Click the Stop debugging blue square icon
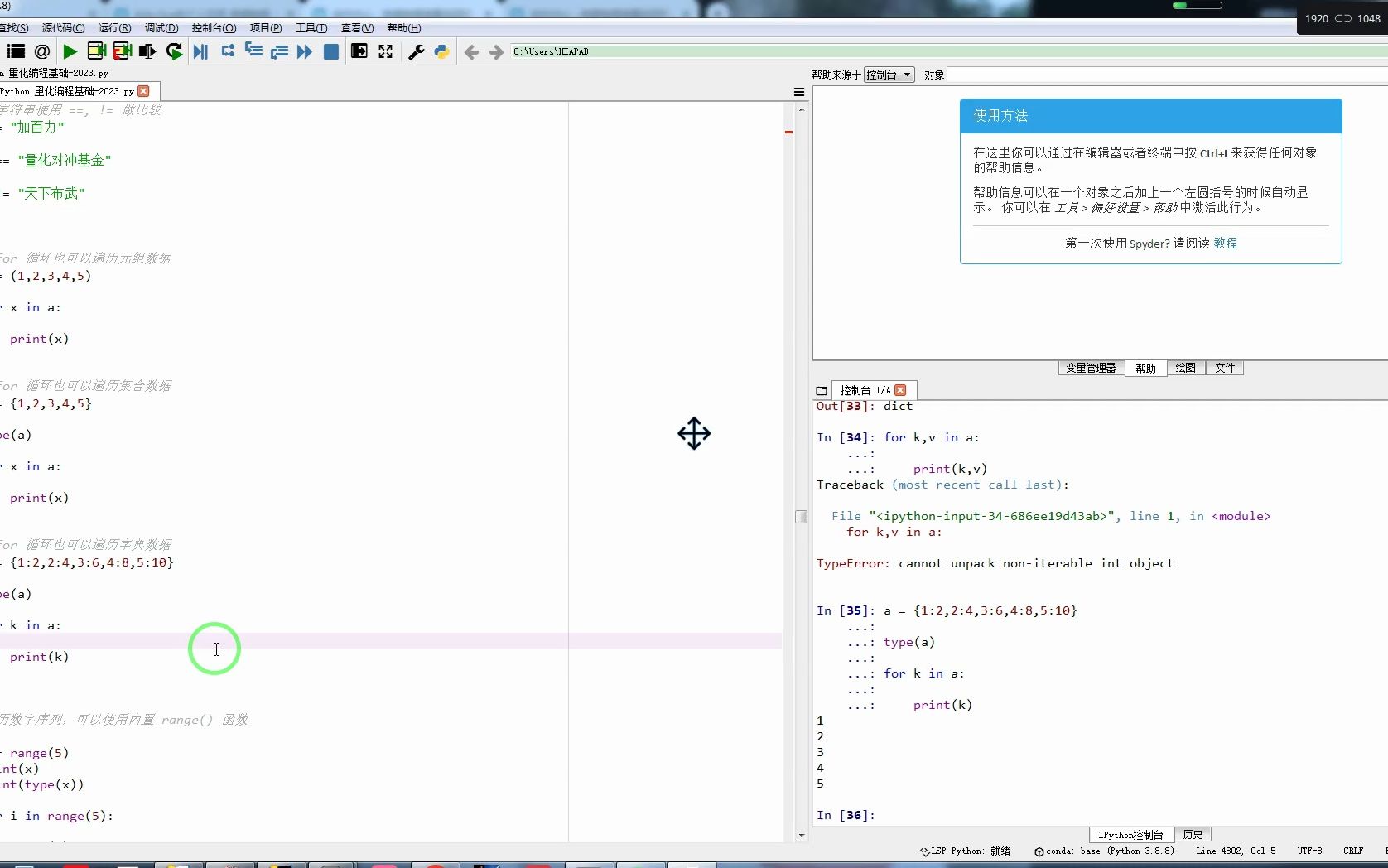 [331, 51]
